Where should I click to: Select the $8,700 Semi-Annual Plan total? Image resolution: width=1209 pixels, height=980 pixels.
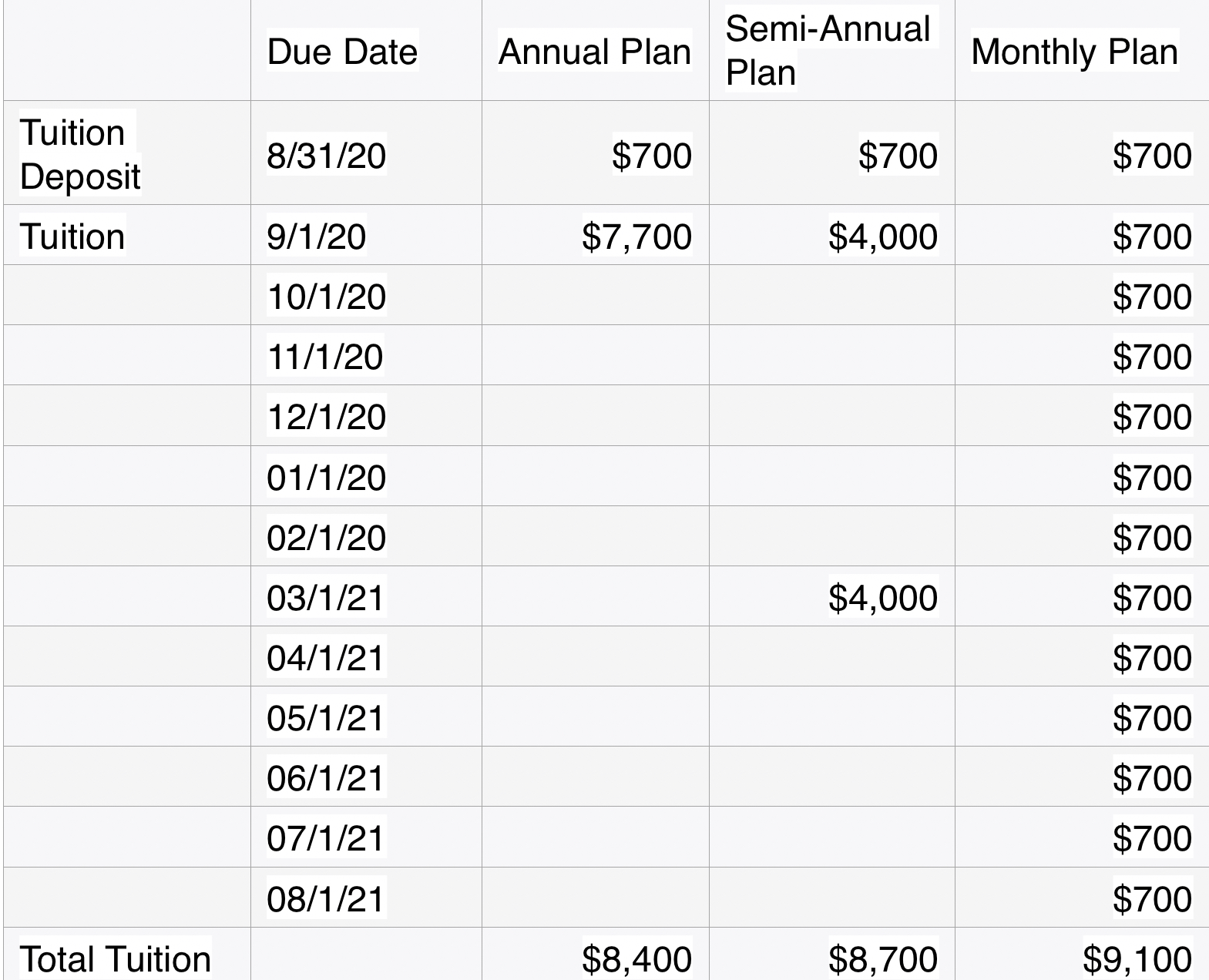pyautogui.click(x=883, y=958)
